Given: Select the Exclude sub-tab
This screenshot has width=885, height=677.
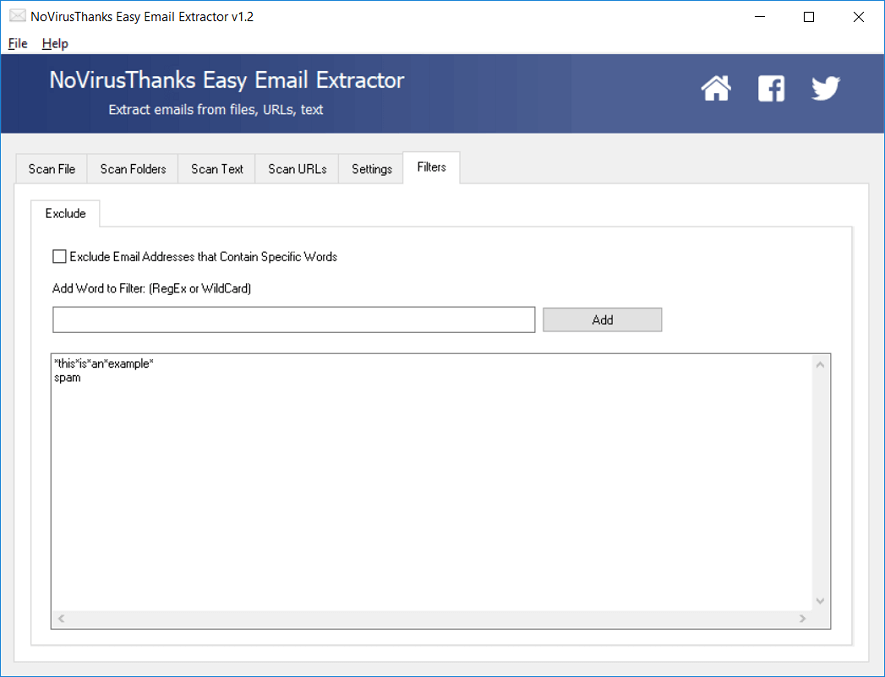Looking at the screenshot, I should 65,213.
